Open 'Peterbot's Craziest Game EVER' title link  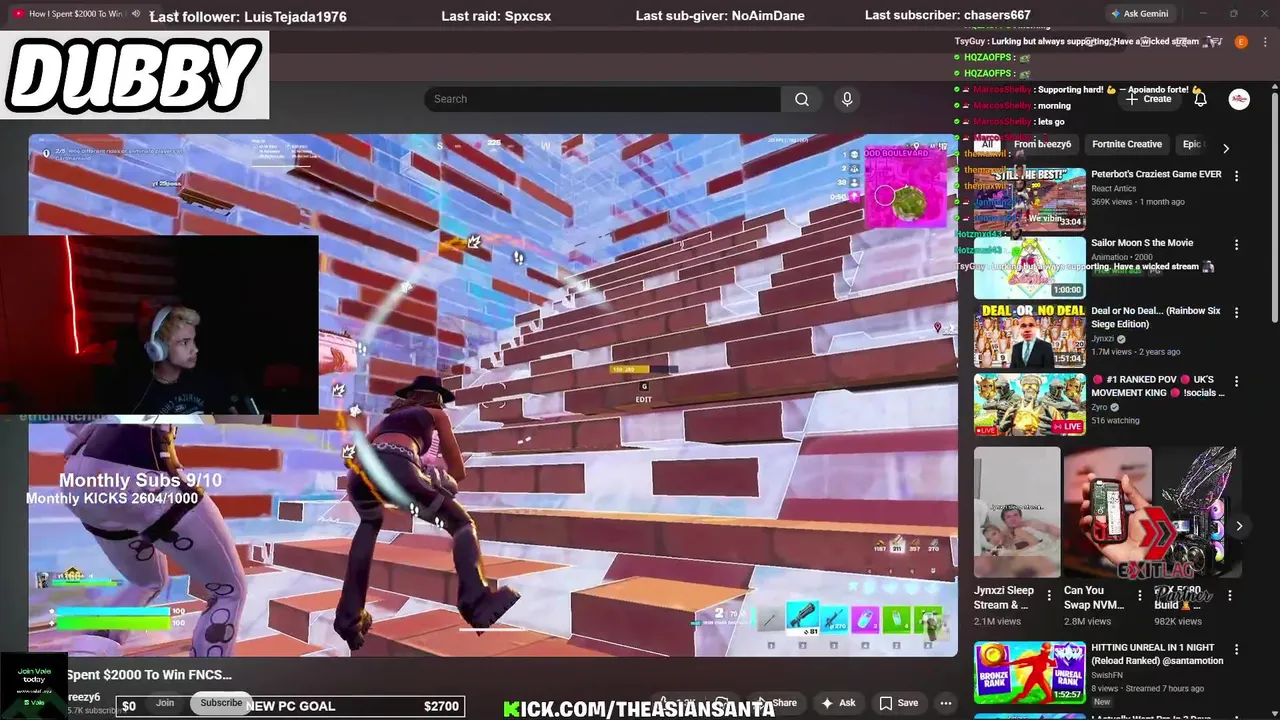(1156, 174)
